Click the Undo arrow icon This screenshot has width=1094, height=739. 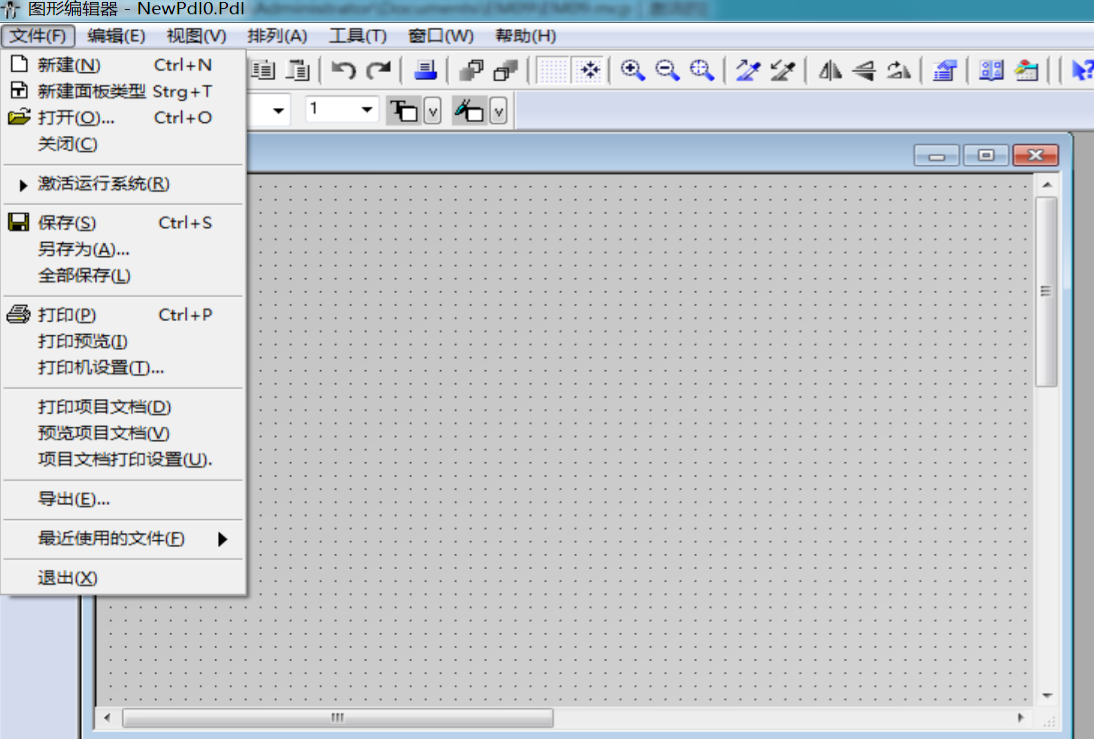point(344,70)
